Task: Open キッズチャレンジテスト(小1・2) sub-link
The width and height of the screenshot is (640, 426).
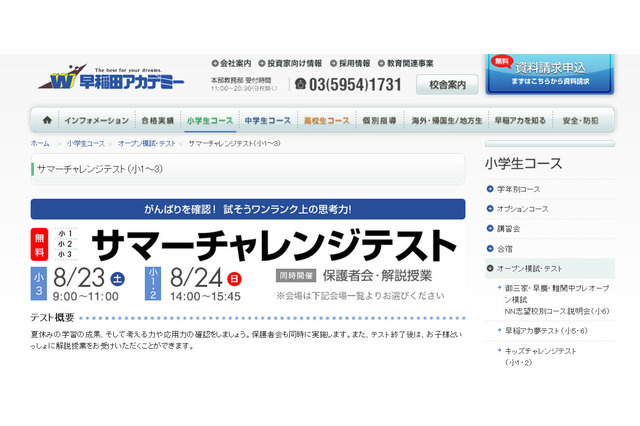Action: (x=540, y=356)
